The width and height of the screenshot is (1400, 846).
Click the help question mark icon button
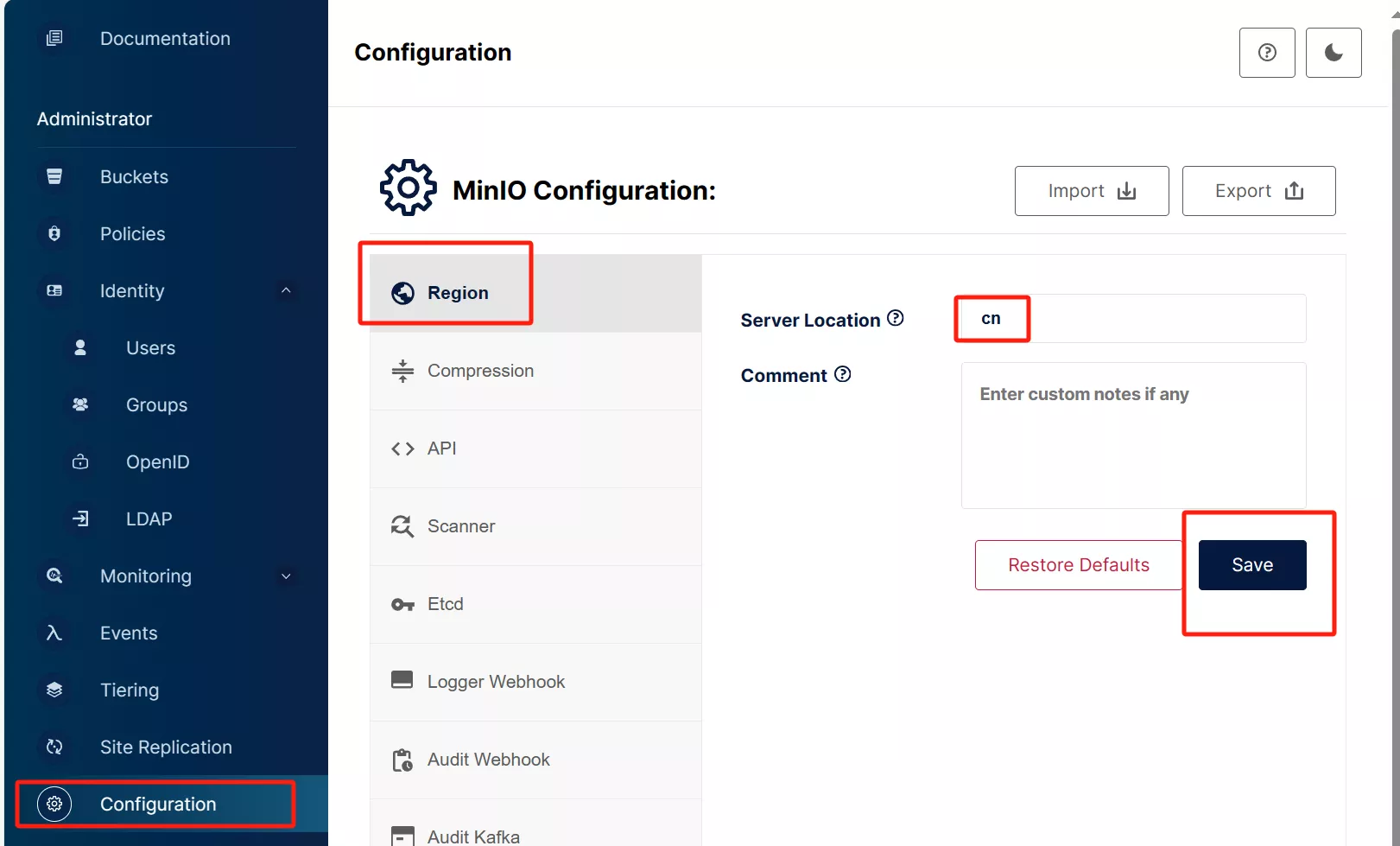click(x=1267, y=53)
